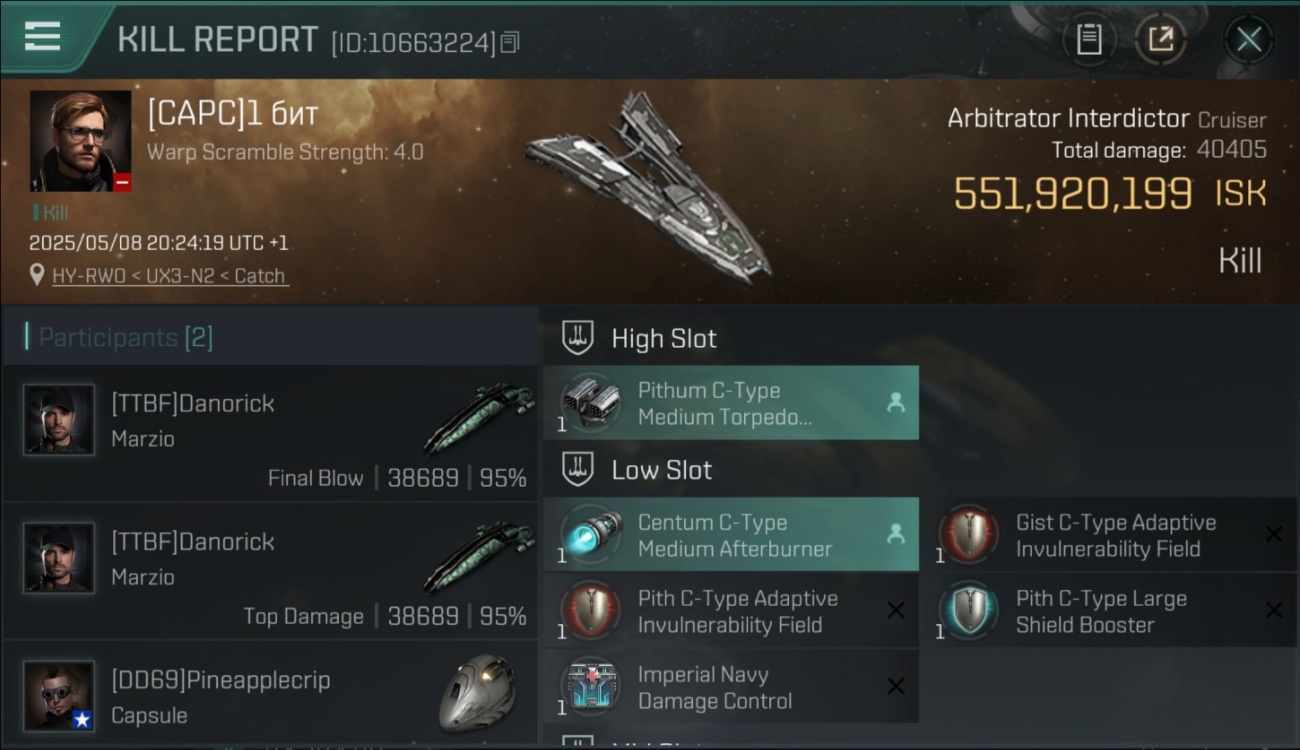Viewport: 1300px width, 750px height.
Task: View Danorick's Final Blow entry
Action: 270,433
